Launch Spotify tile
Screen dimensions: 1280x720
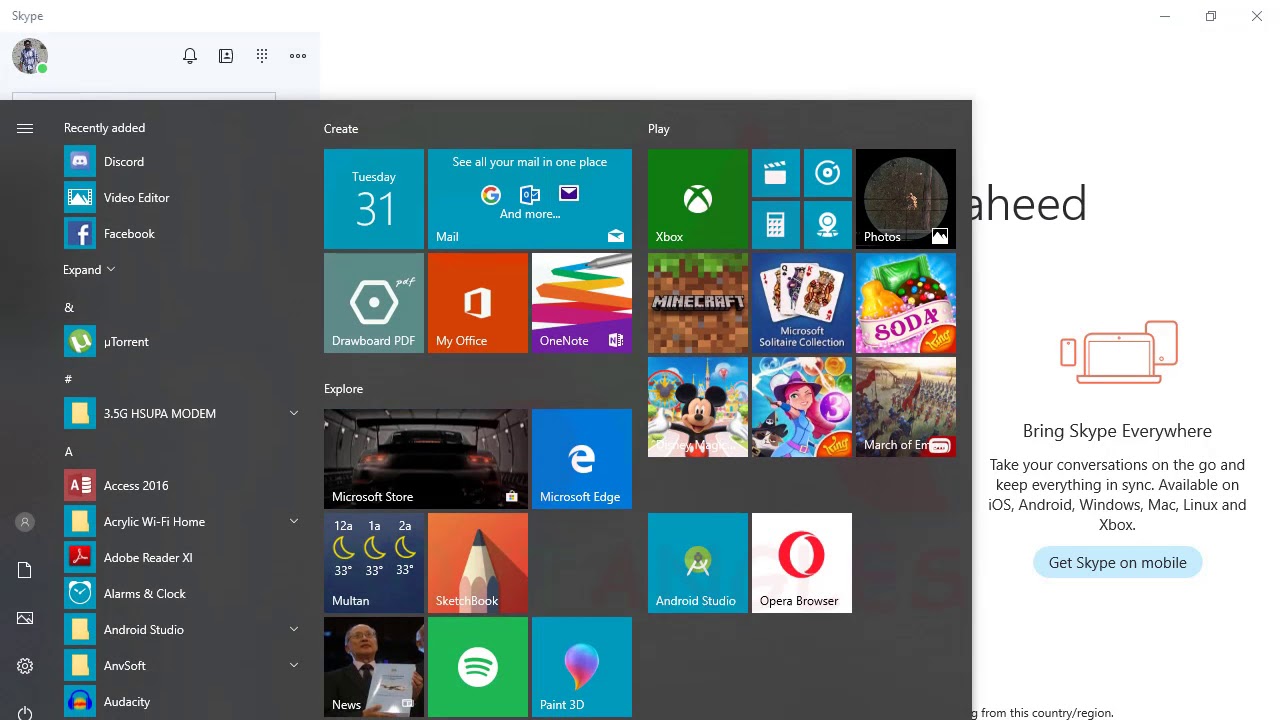coord(478,667)
